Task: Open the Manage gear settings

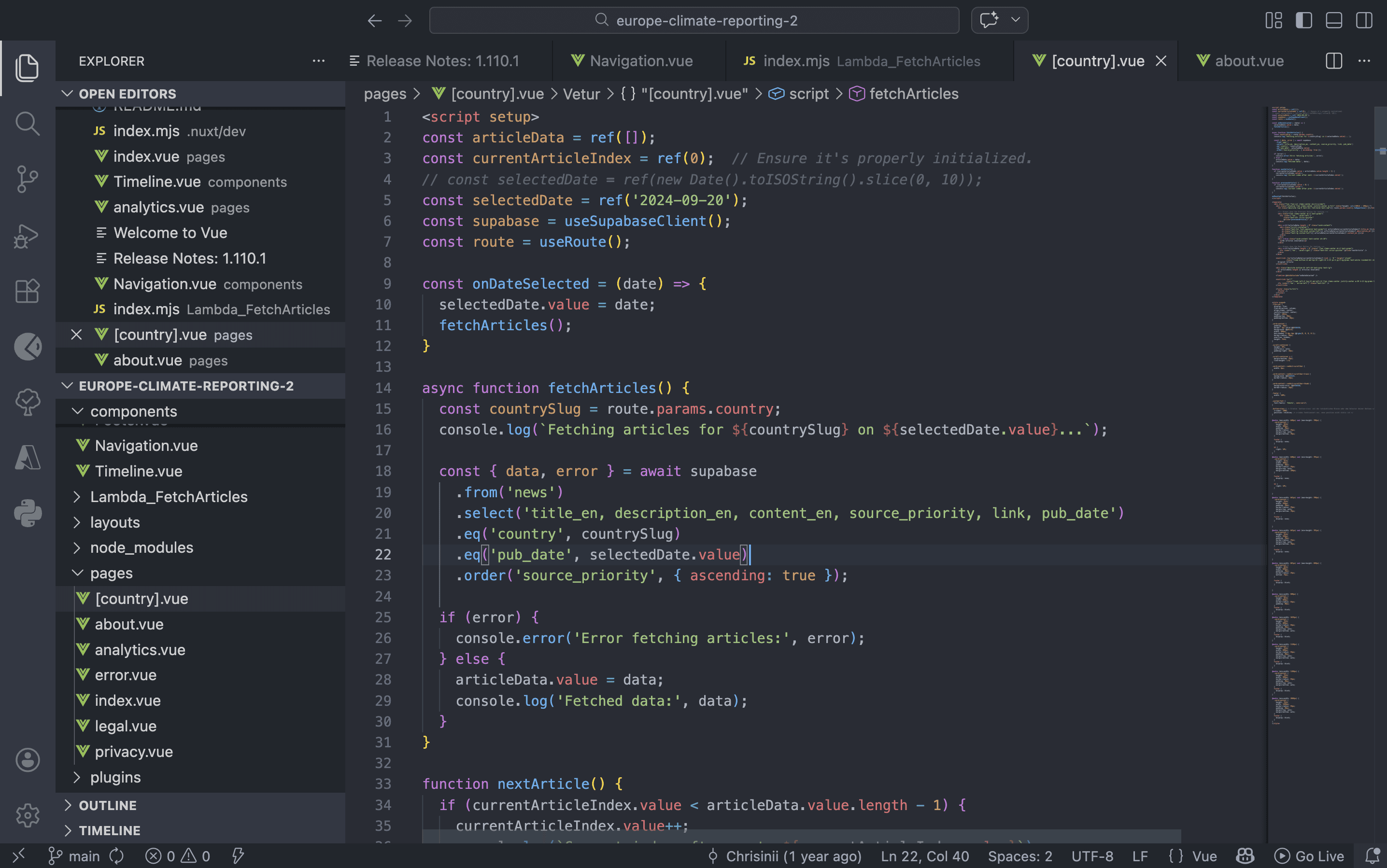Action: point(27,815)
